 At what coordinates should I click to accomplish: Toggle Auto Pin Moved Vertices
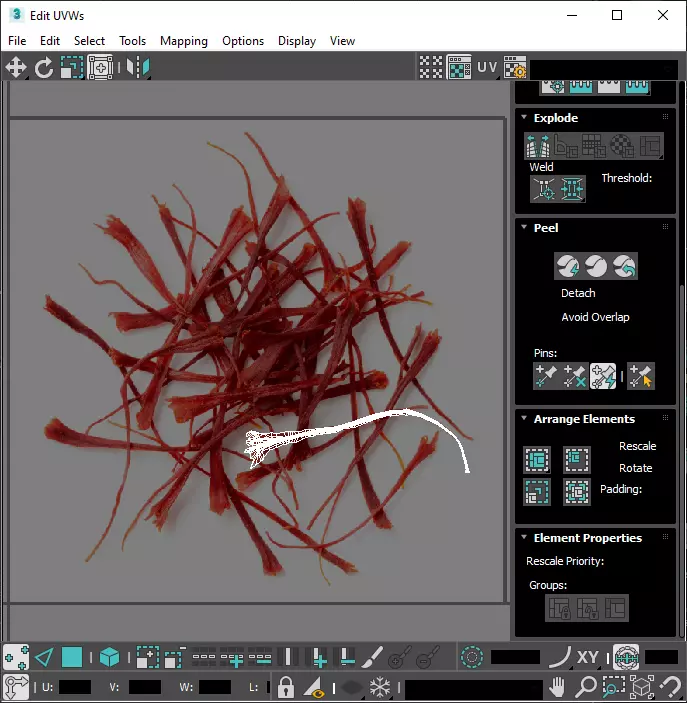click(603, 376)
